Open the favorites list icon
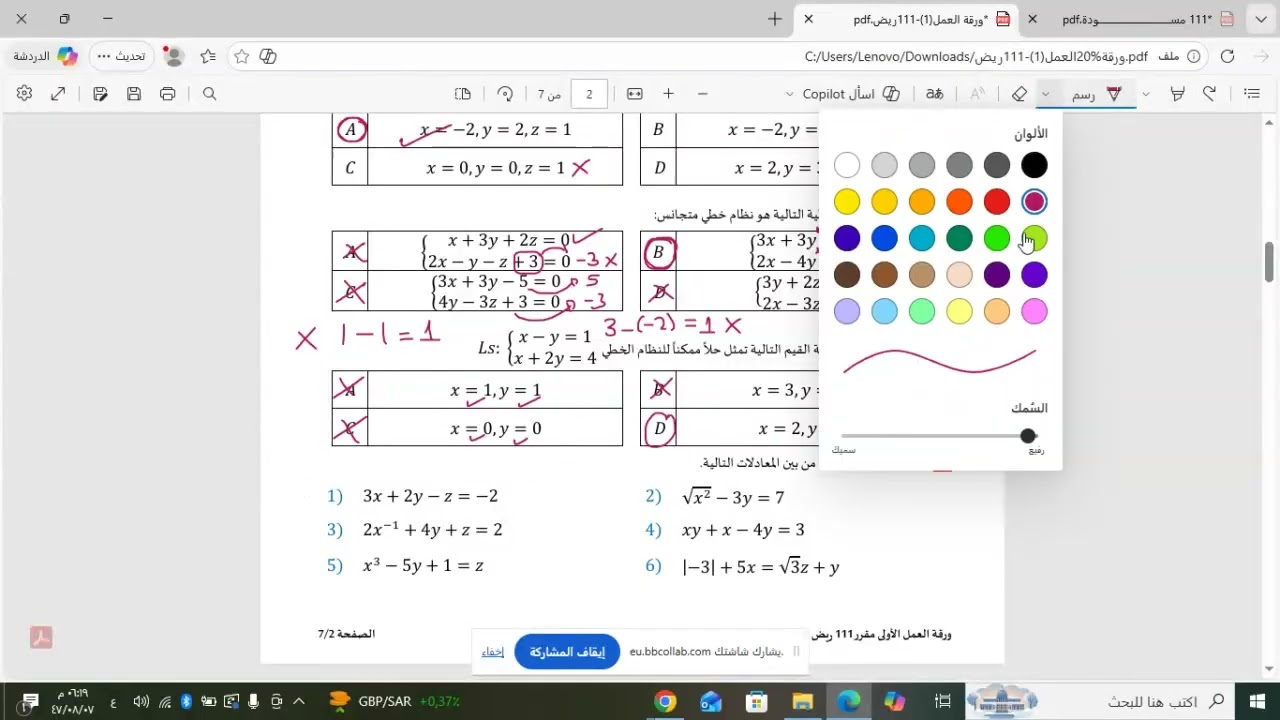Image resolution: width=1280 pixels, height=720 pixels. click(x=208, y=56)
